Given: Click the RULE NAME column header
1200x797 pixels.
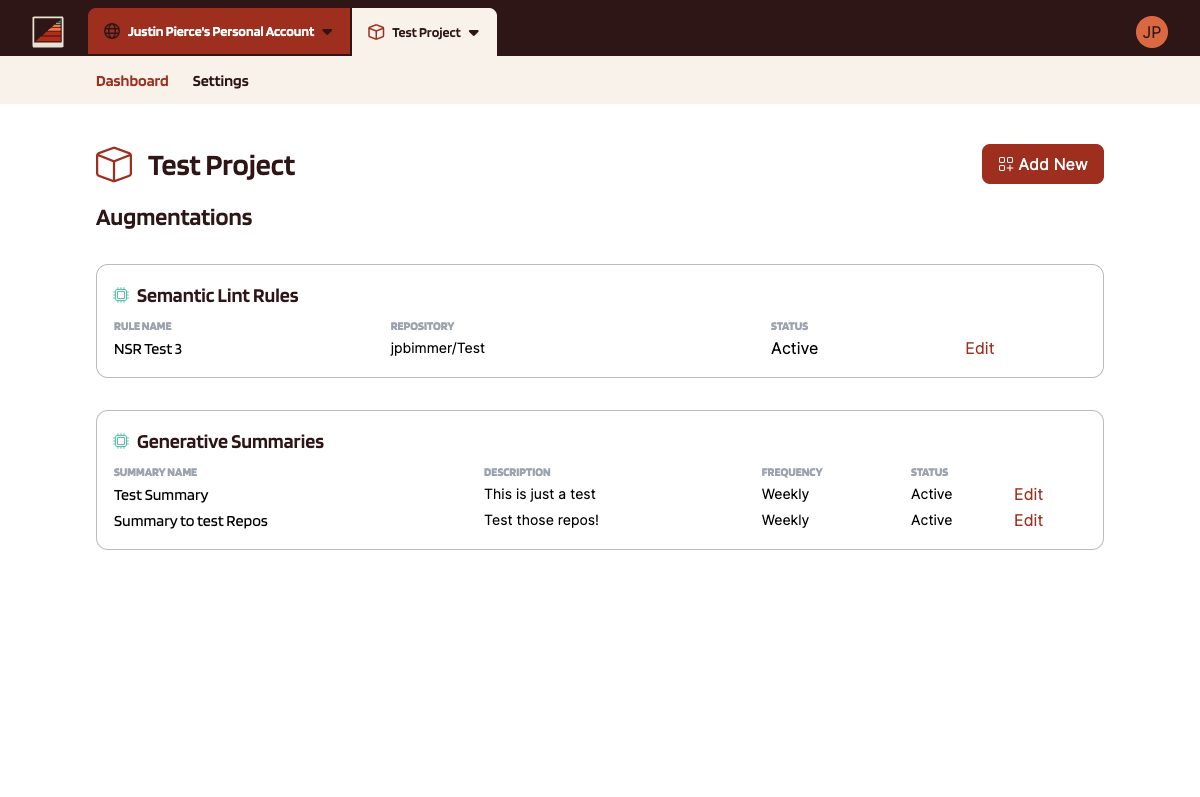Looking at the screenshot, I should pos(143,326).
